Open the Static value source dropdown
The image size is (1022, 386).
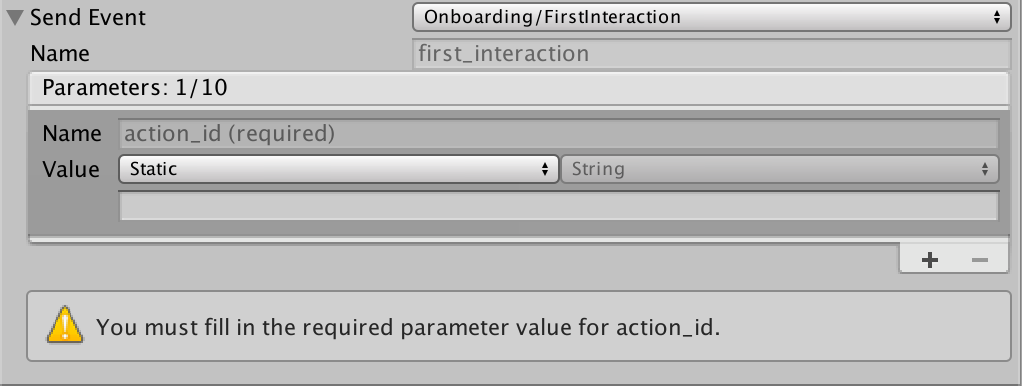point(338,169)
